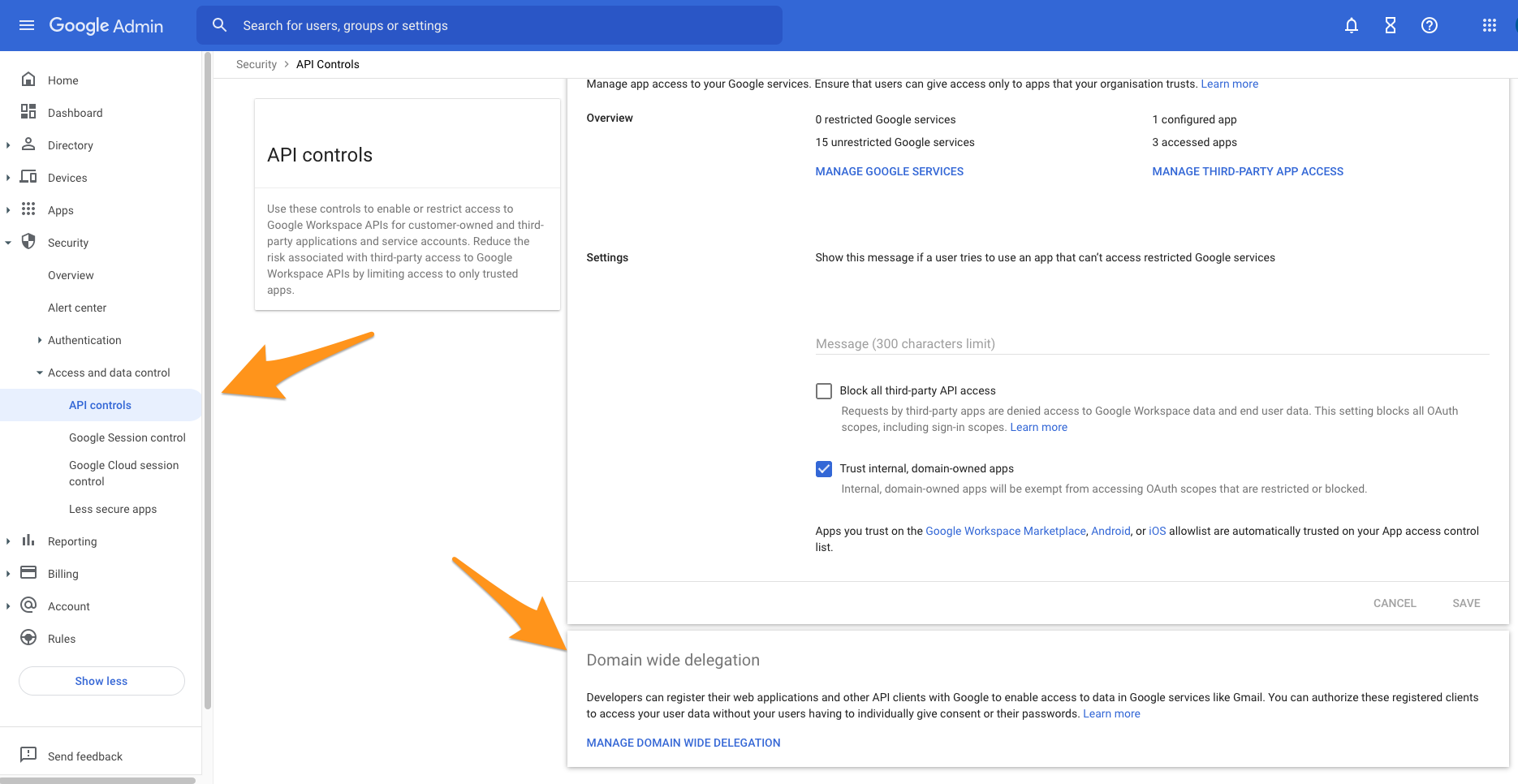This screenshot has height=784, width=1518.
Task: Enable Block all third-party API access checkbox
Action: tap(824, 391)
